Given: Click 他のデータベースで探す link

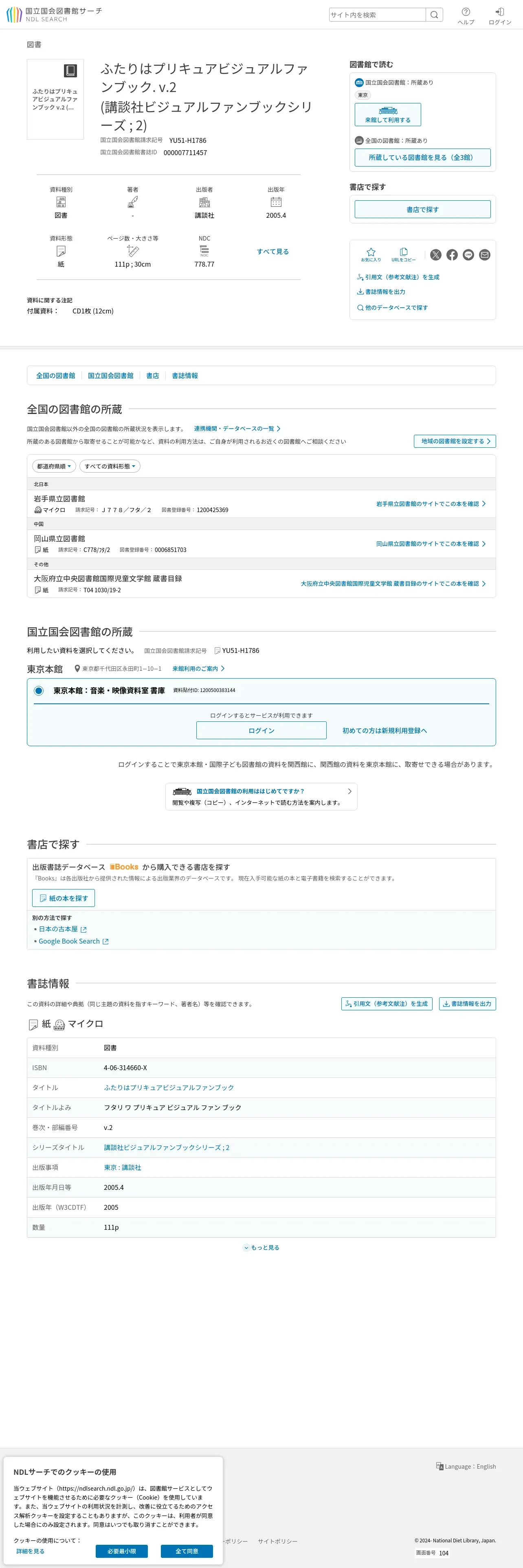Looking at the screenshot, I should [x=392, y=307].
